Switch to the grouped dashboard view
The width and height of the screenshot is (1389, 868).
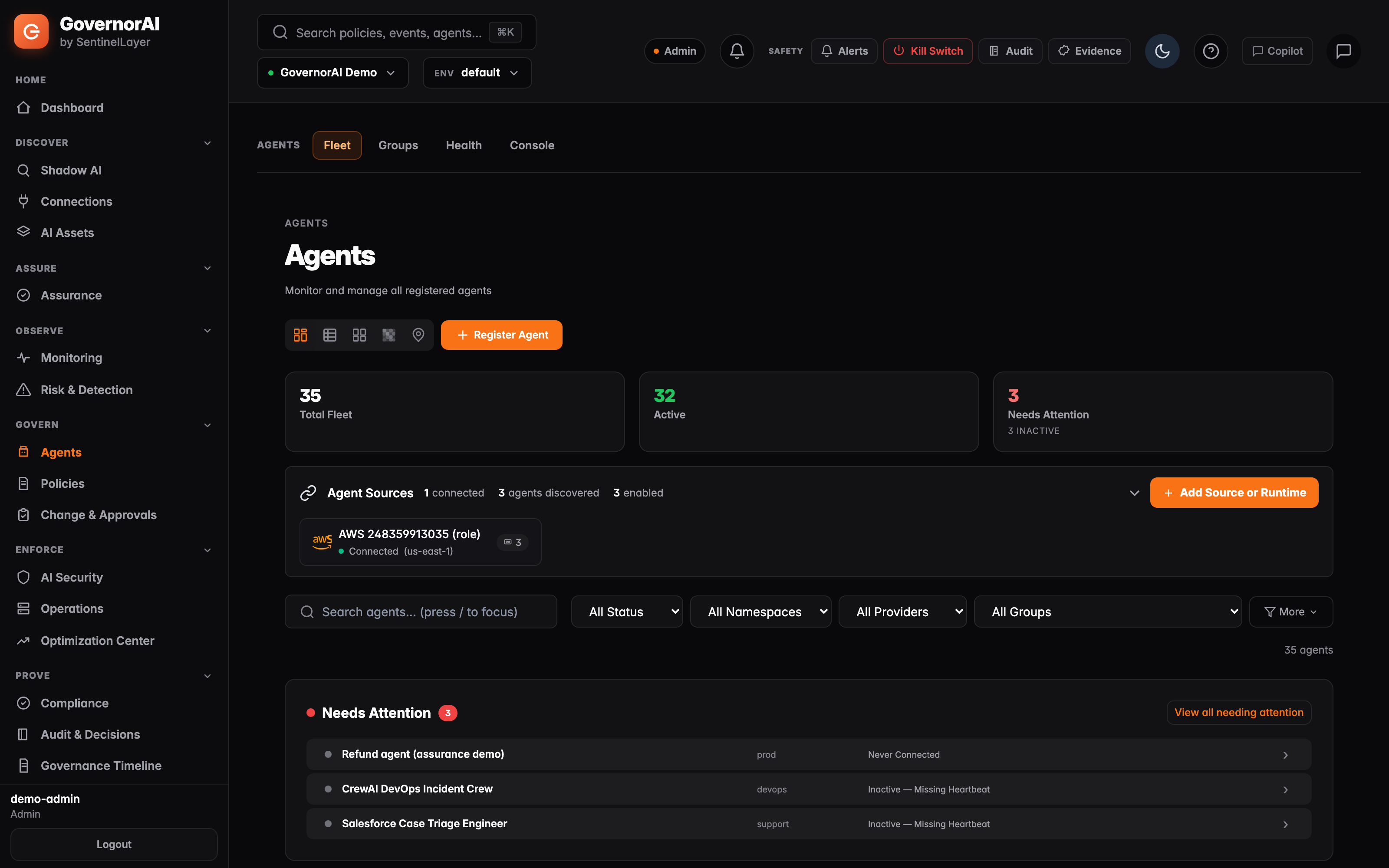[x=300, y=335]
